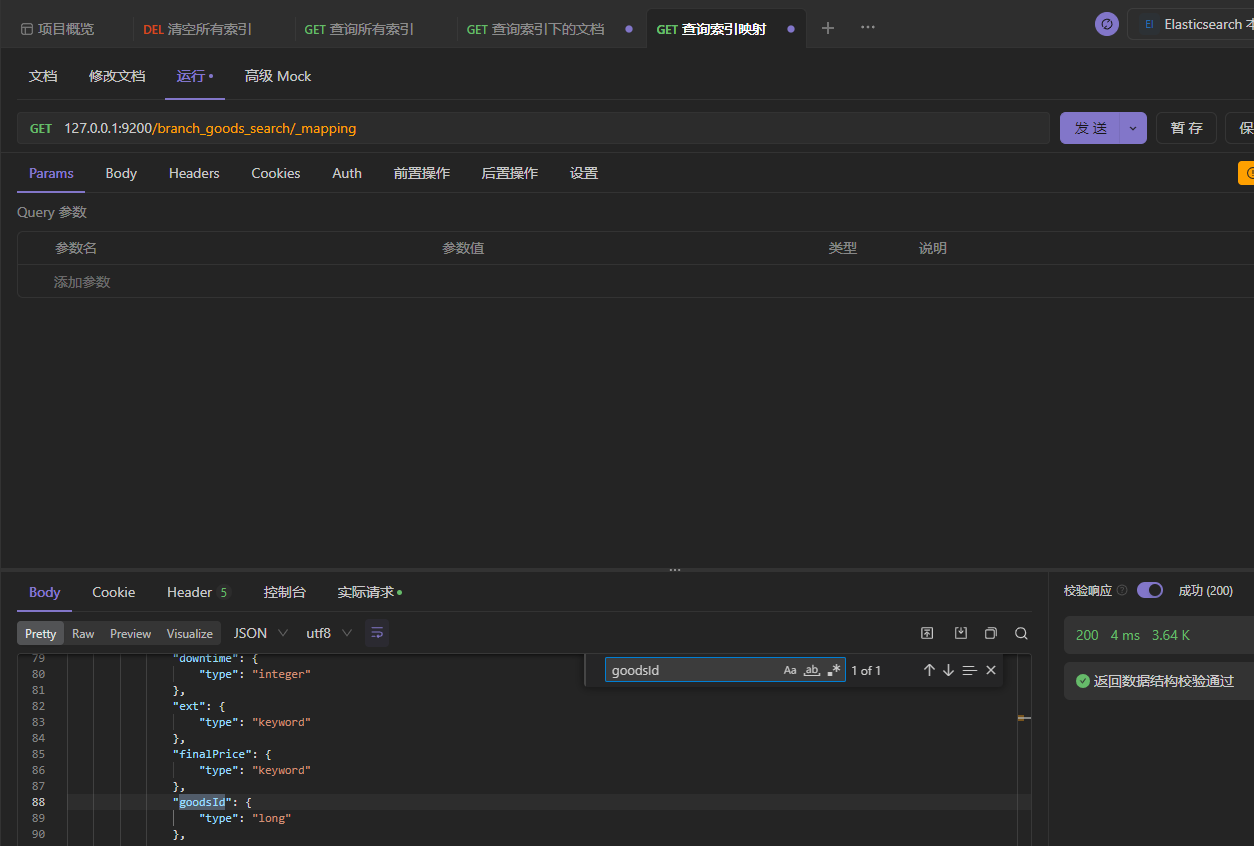The image size is (1254, 846).
Task: Open the GET 查询所有索引 tab
Action: pos(359,29)
